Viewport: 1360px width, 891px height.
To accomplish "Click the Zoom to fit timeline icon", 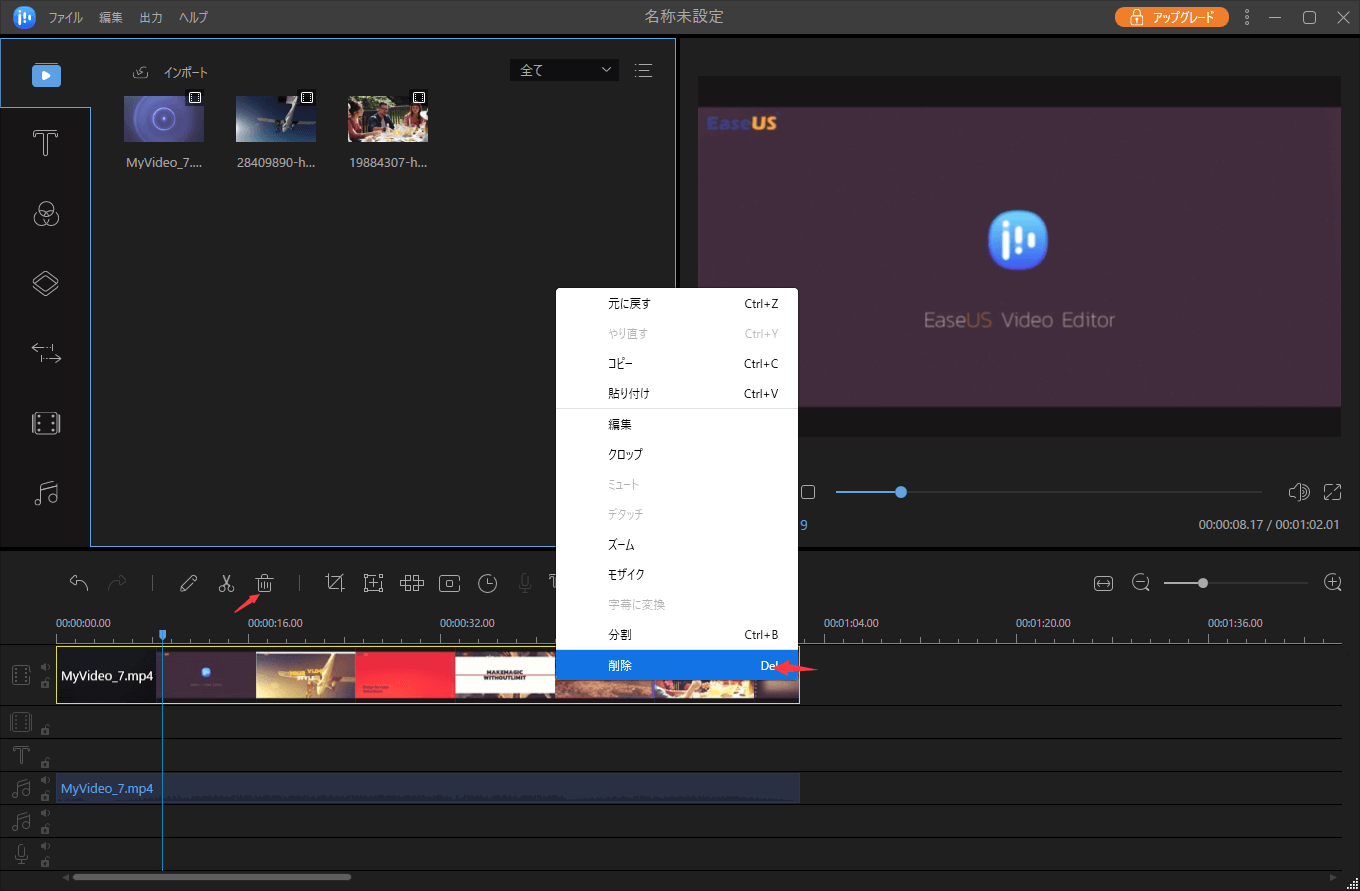I will [x=1103, y=583].
